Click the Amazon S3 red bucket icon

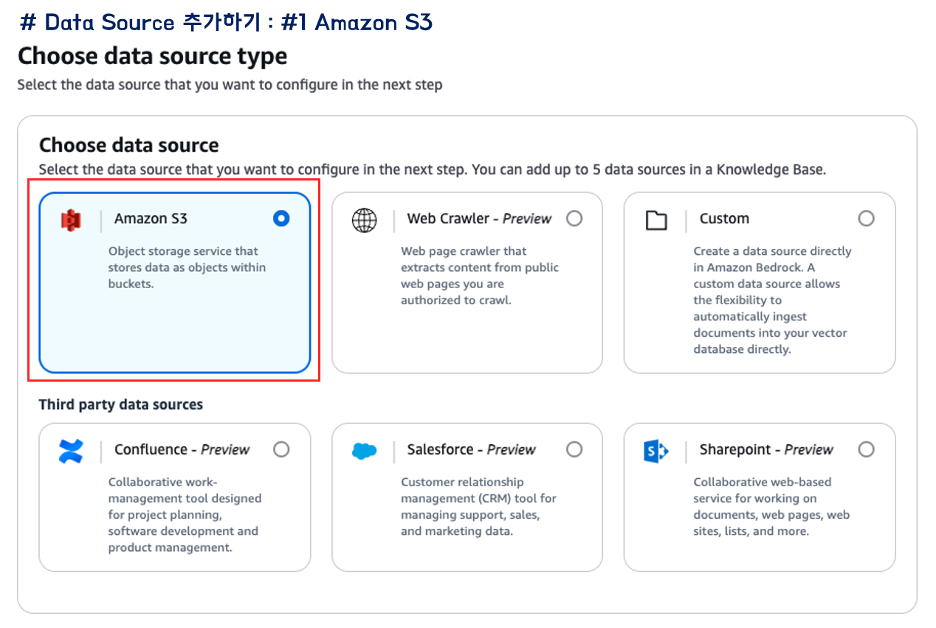(70, 220)
